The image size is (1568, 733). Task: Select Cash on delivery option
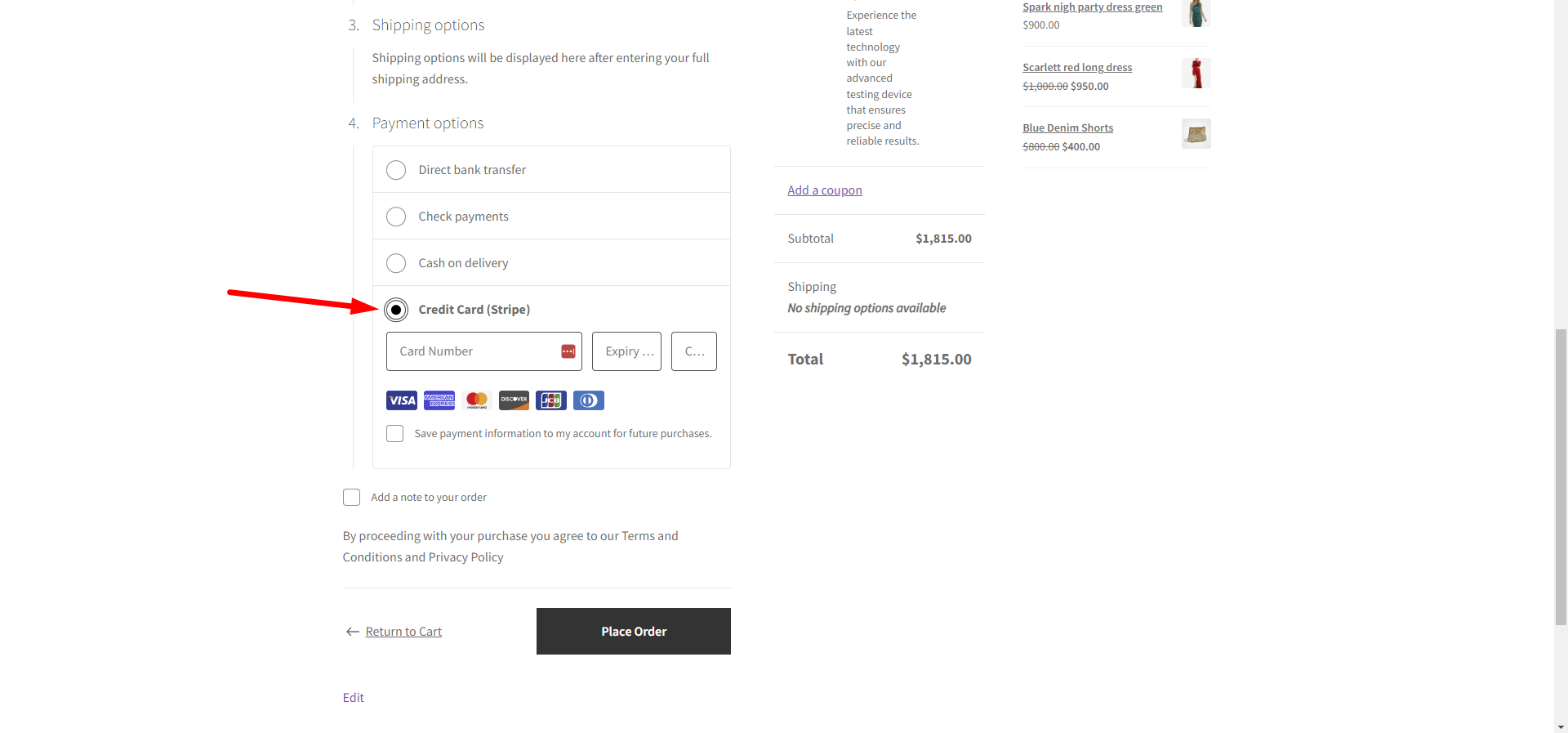coord(396,263)
